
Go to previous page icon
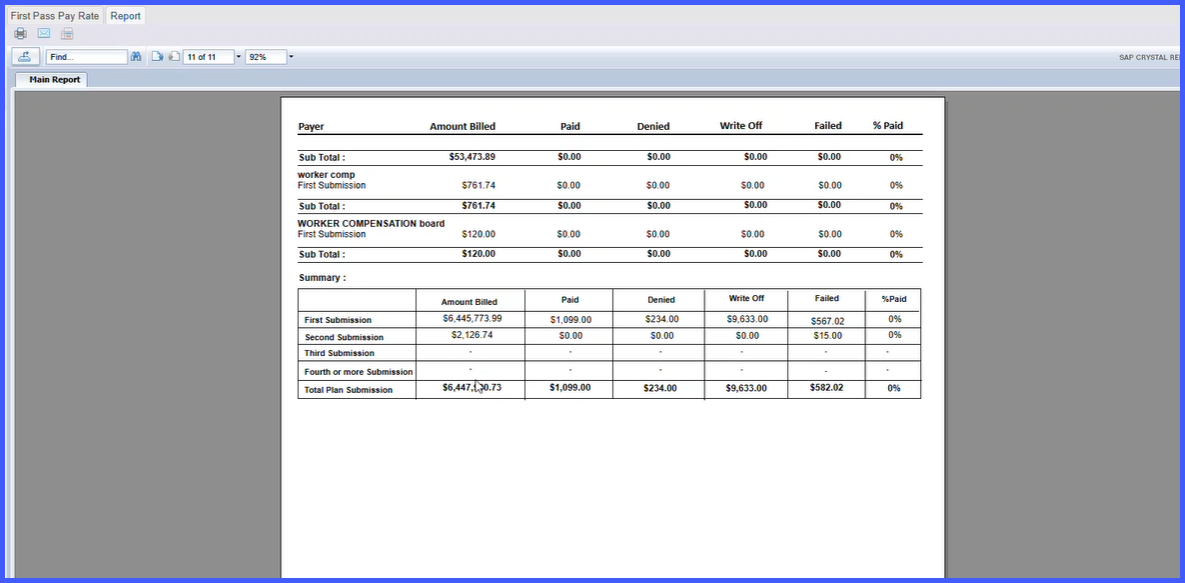[174, 57]
